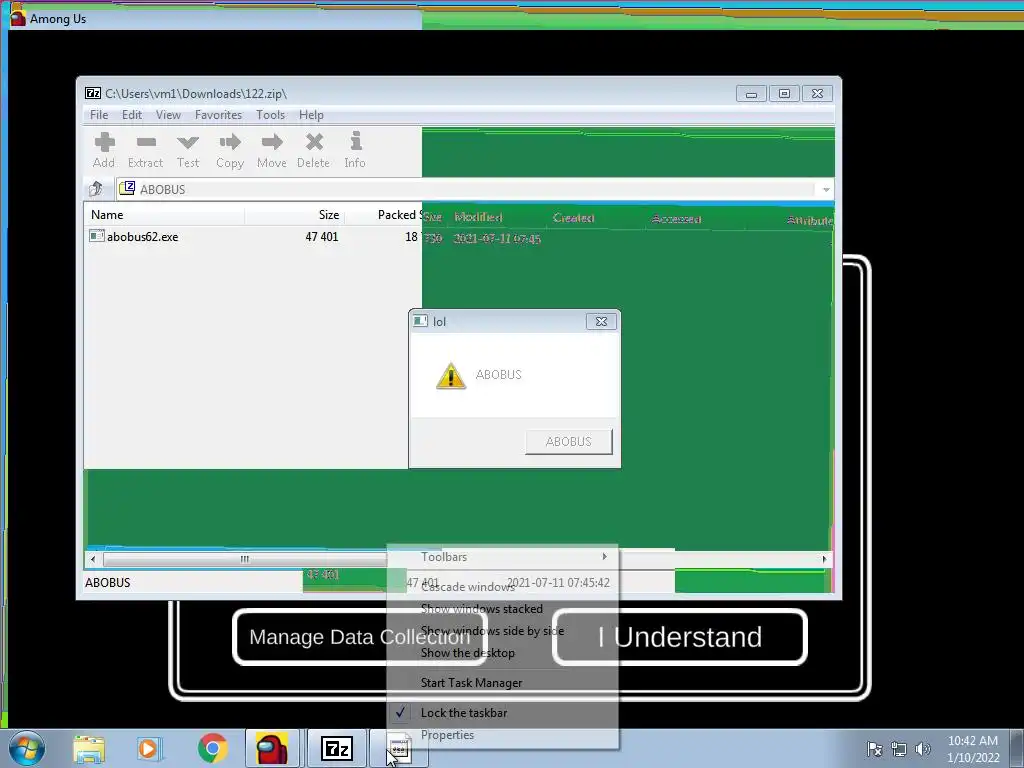The height and width of the screenshot is (768, 1024).
Task: Run the Test archive tool
Action: (x=188, y=150)
